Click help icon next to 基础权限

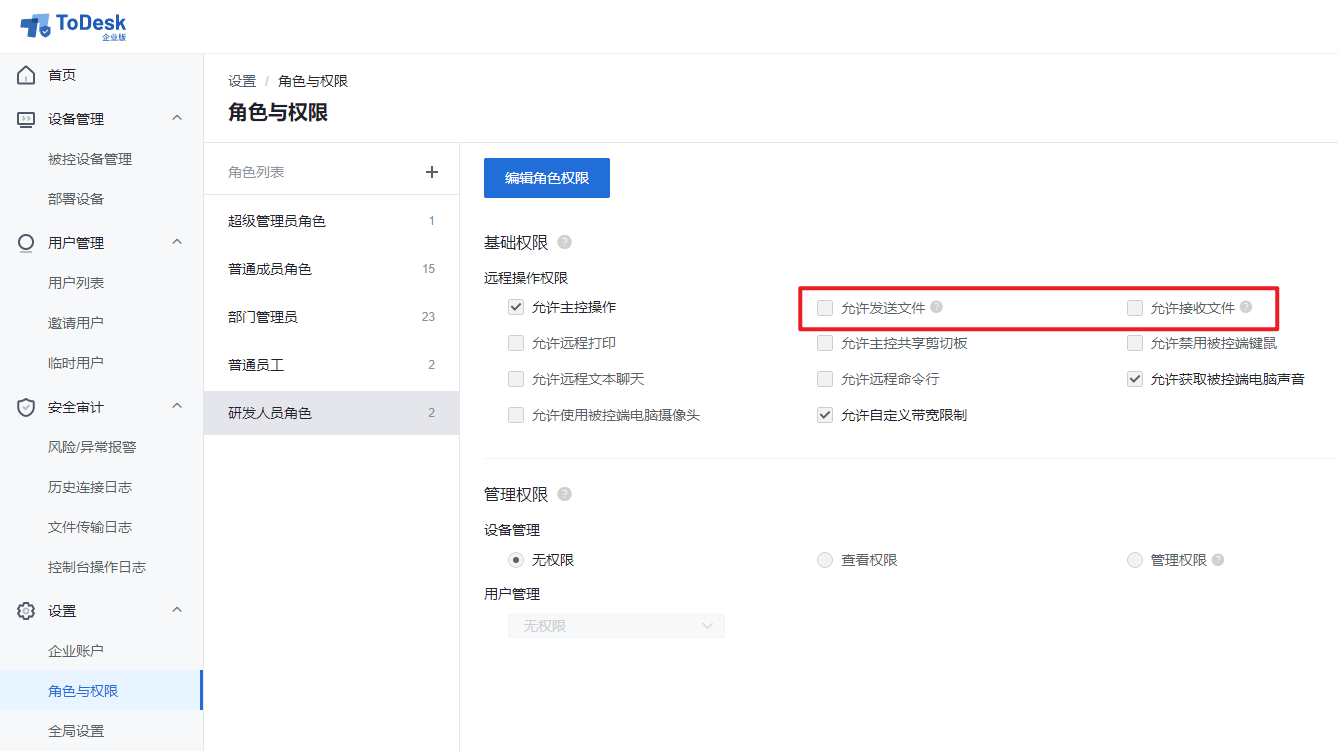(x=565, y=242)
